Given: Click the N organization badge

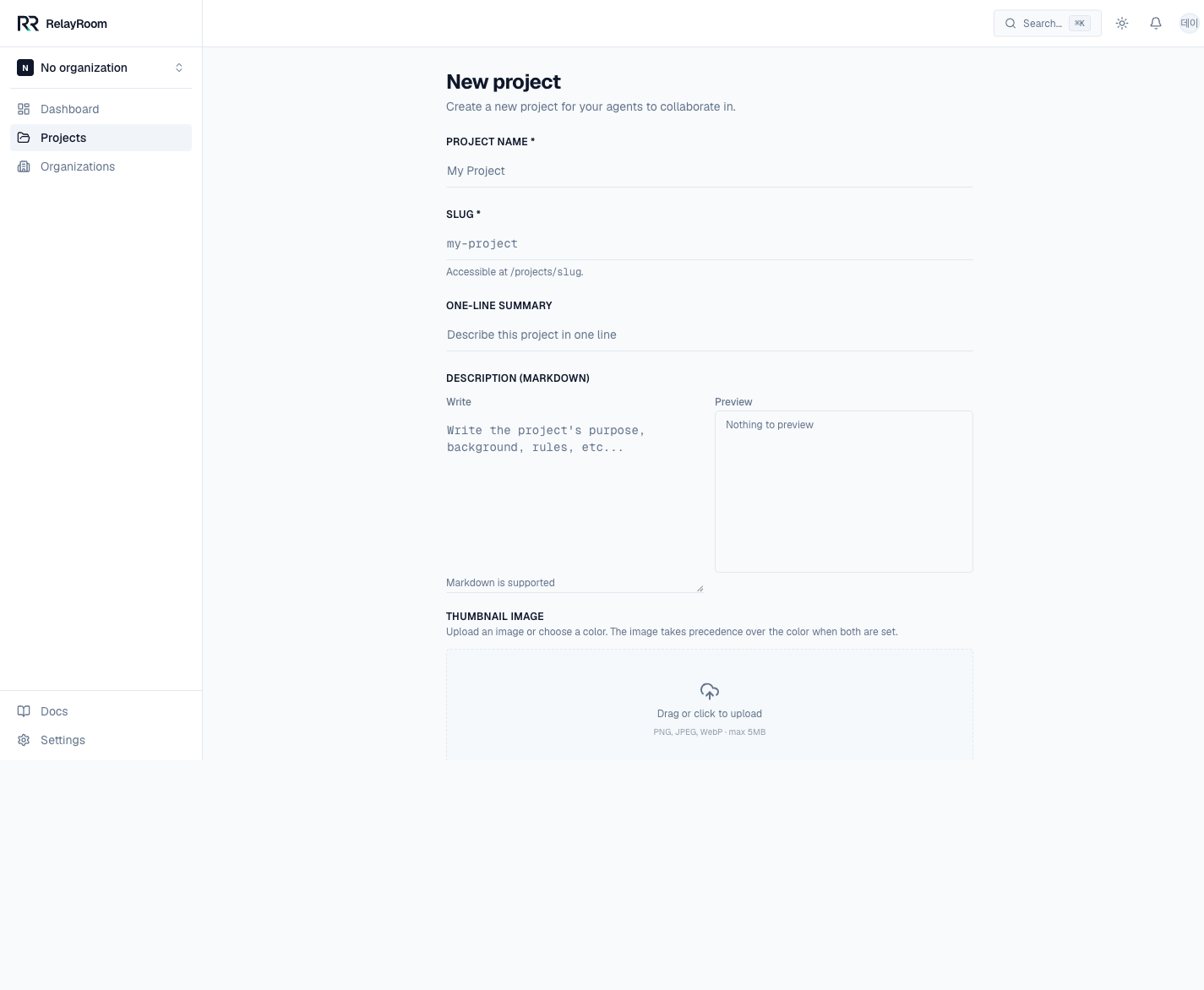Looking at the screenshot, I should coord(25,68).
